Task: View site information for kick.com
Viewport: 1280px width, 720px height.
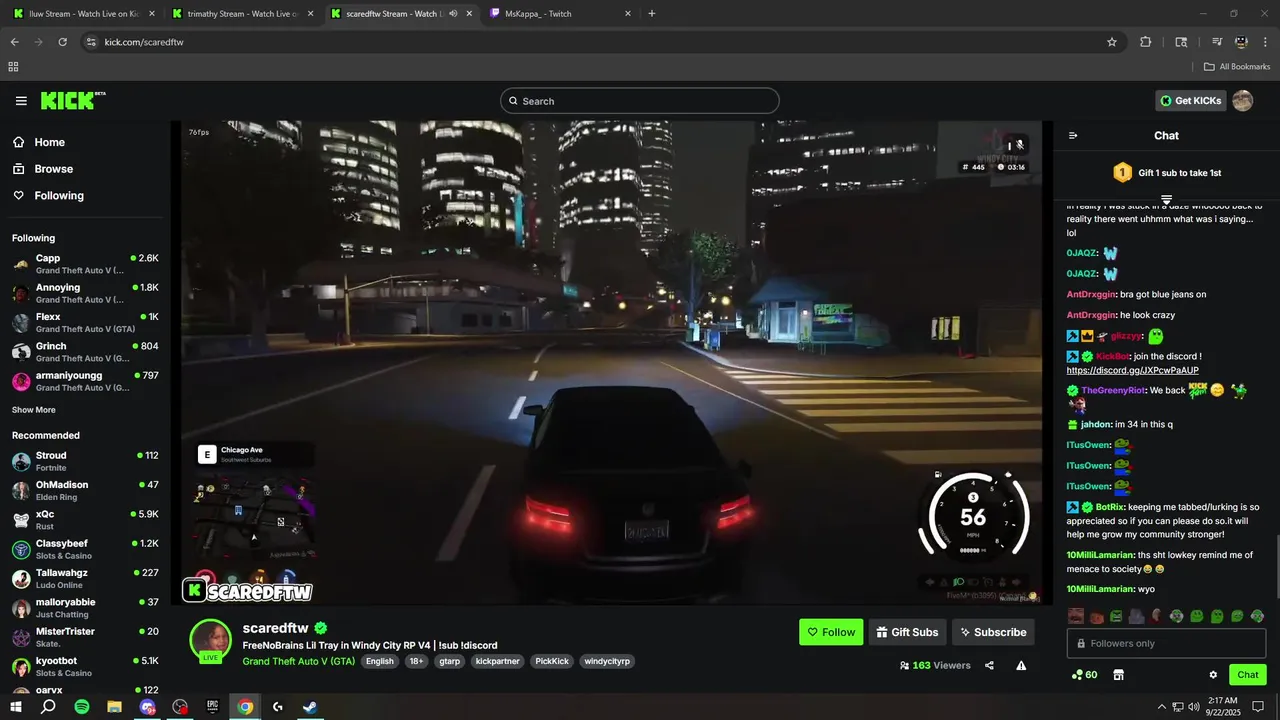Action: 91,42
